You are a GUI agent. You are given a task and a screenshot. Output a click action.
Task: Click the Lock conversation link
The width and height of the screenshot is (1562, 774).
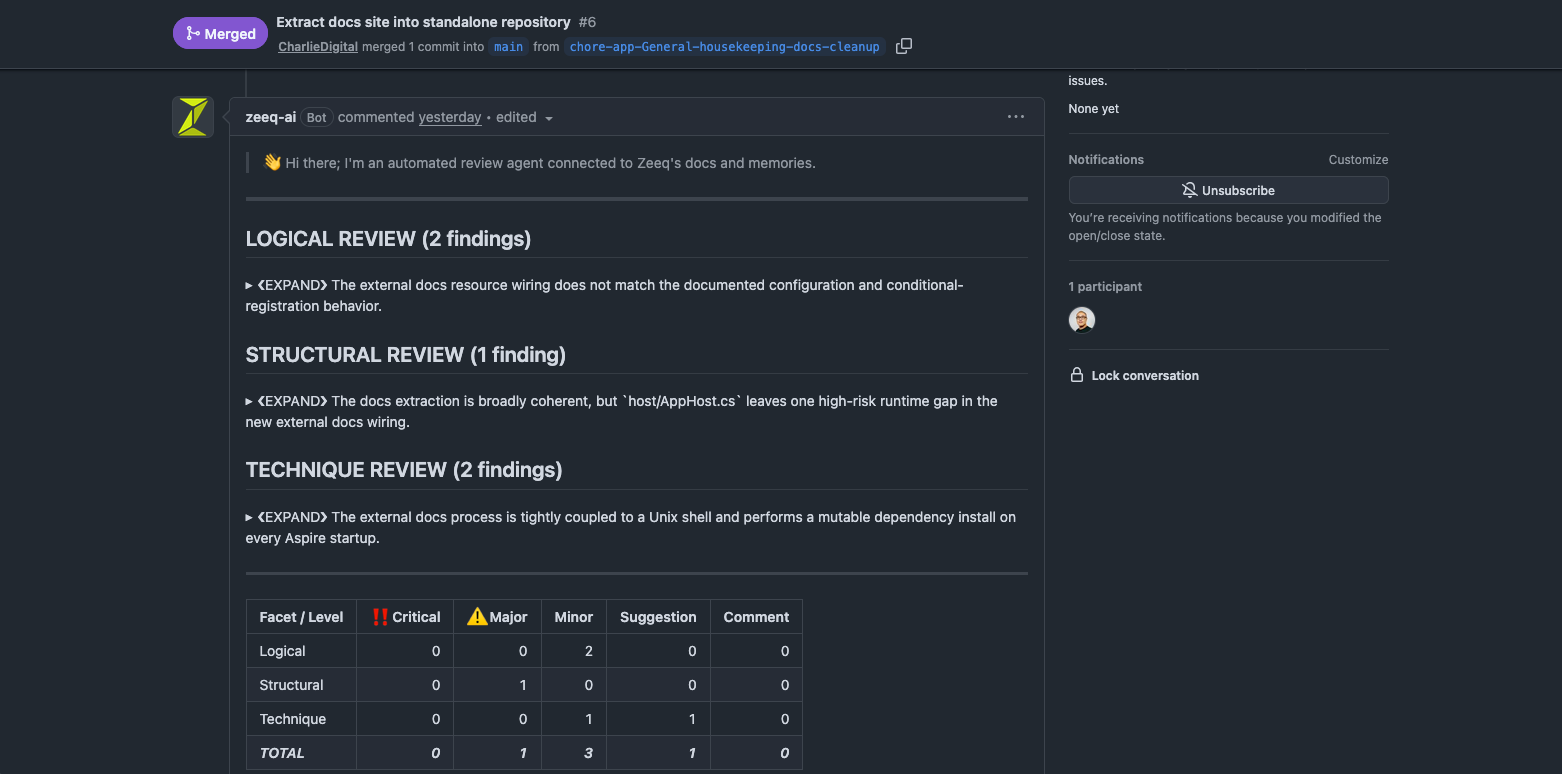(x=1134, y=376)
